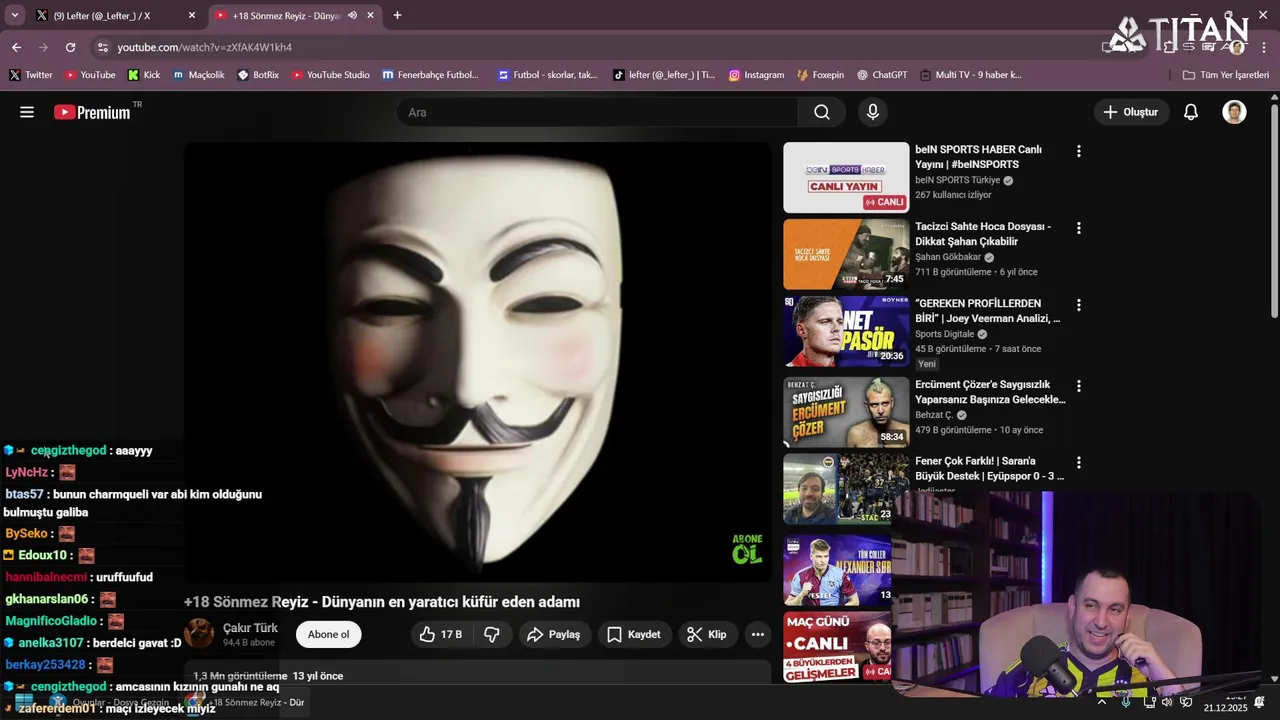Image resolution: width=1280 pixels, height=720 pixels.
Task: Open ChatGPT bookmark
Action: point(882,75)
